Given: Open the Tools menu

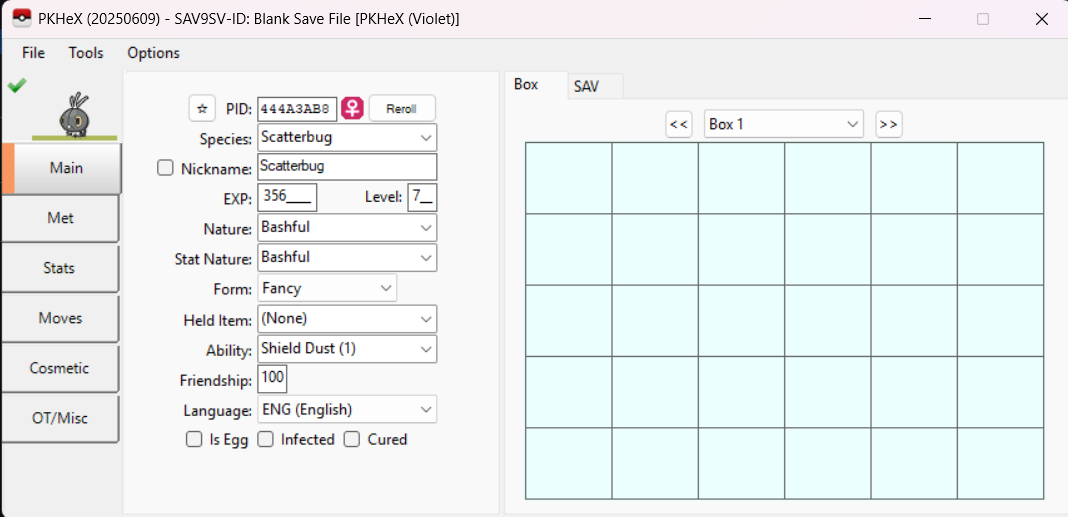Looking at the screenshot, I should [86, 53].
